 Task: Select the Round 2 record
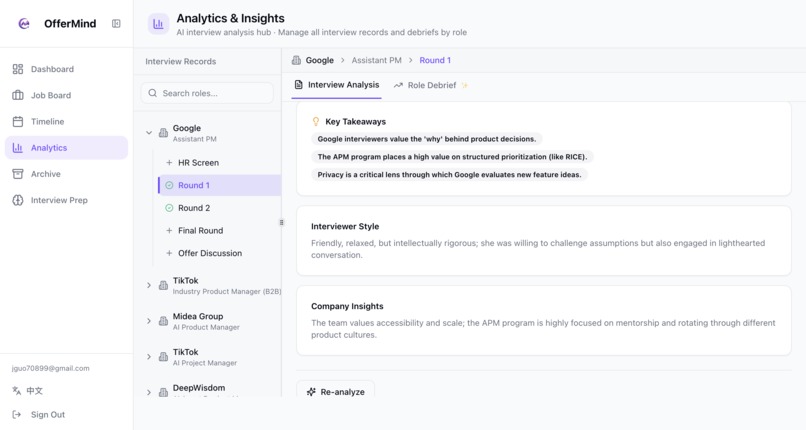click(219, 208)
